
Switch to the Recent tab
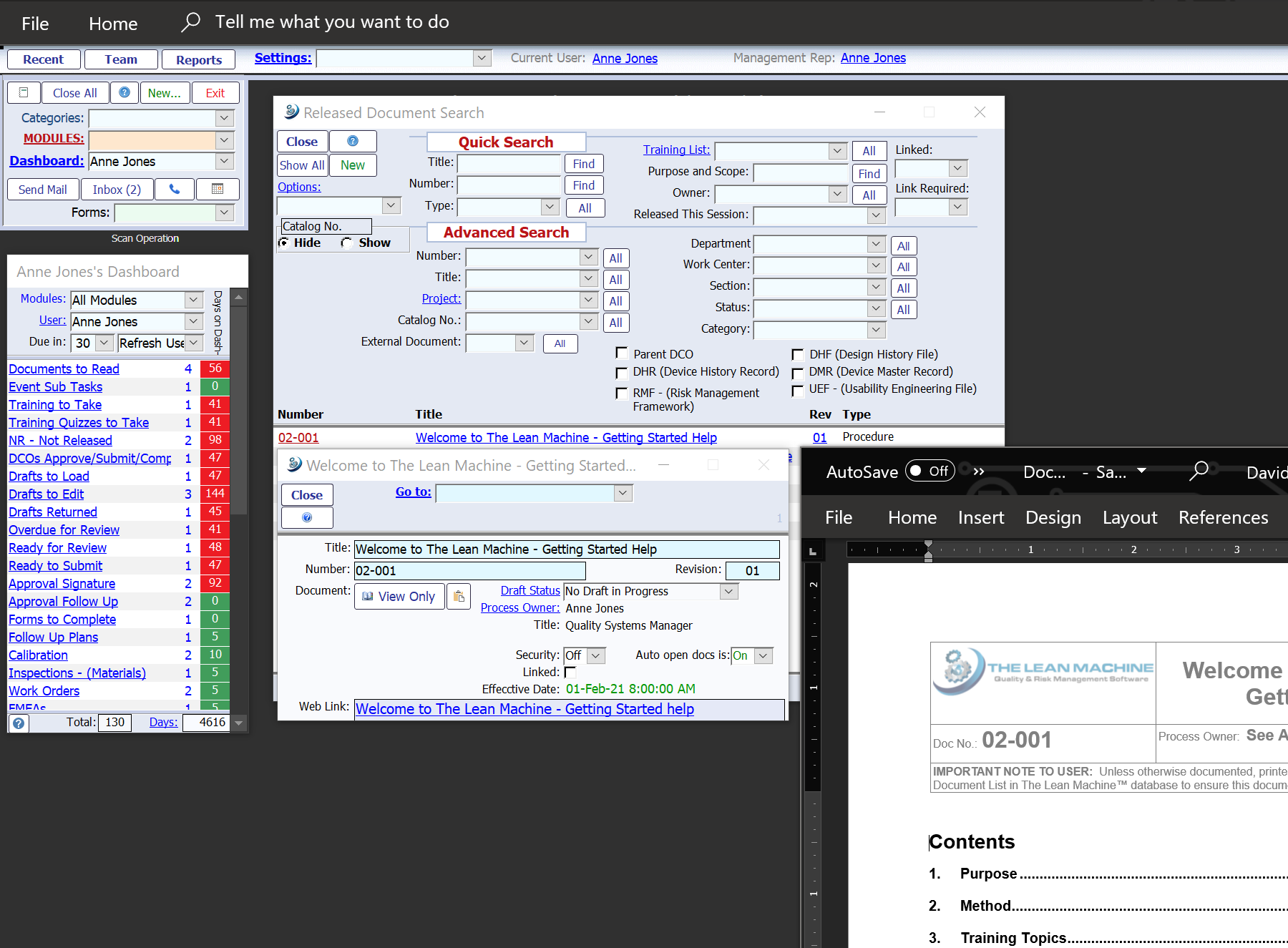(43, 59)
